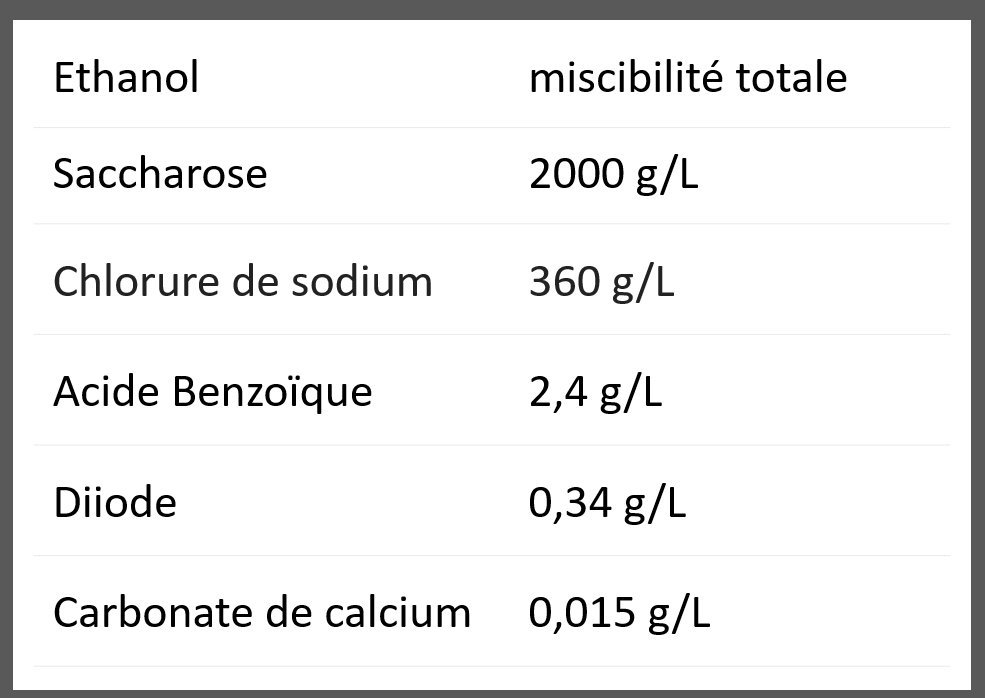Click the 0,34 g/L value
This screenshot has height=698, width=985.
[607, 504]
